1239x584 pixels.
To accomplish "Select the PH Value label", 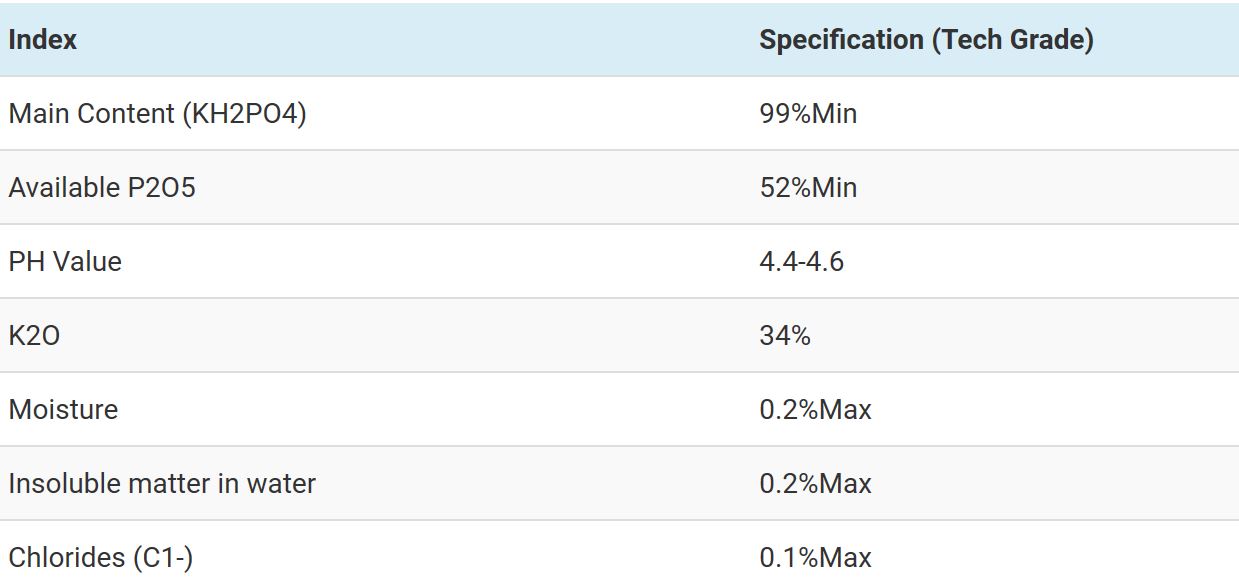I will coord(65,262).
